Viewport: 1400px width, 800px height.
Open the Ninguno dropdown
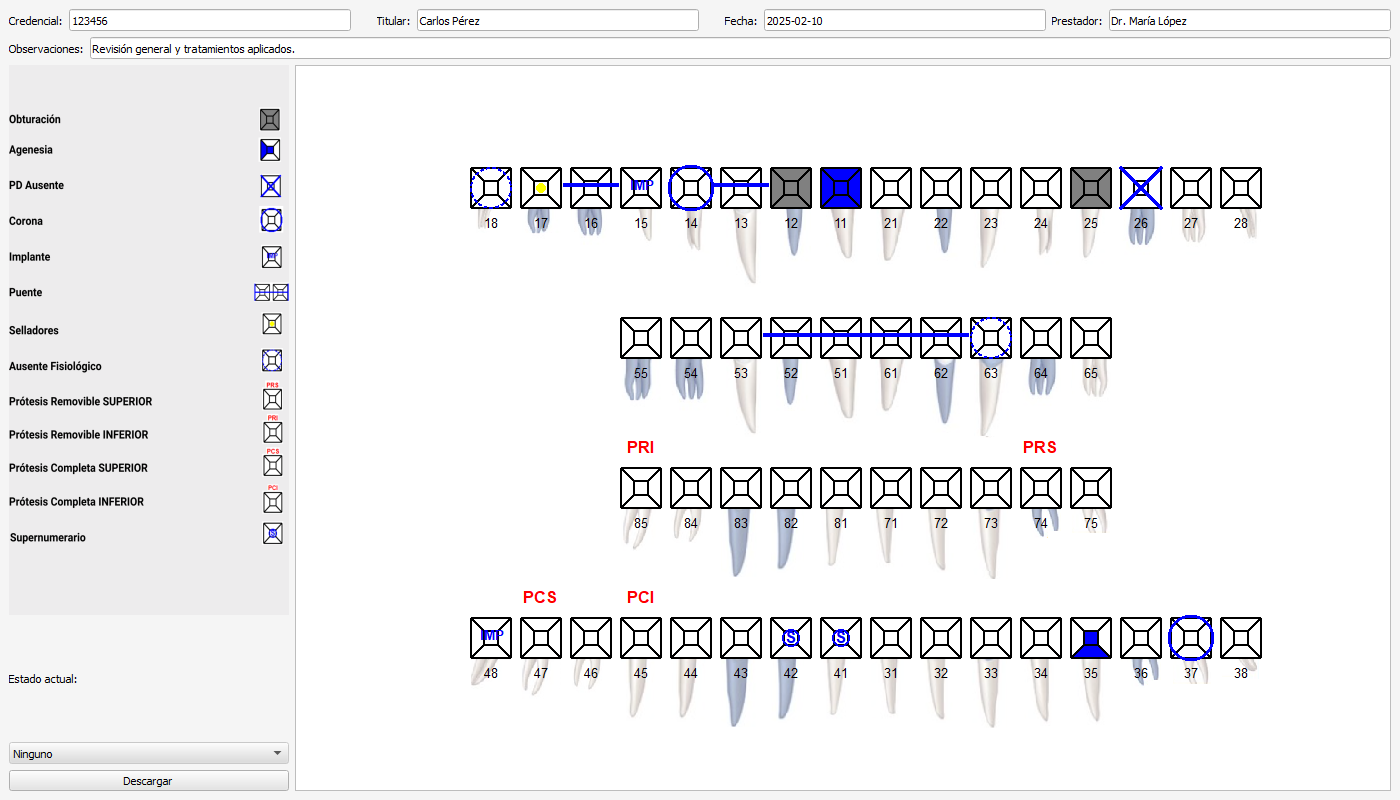(148, 754)
